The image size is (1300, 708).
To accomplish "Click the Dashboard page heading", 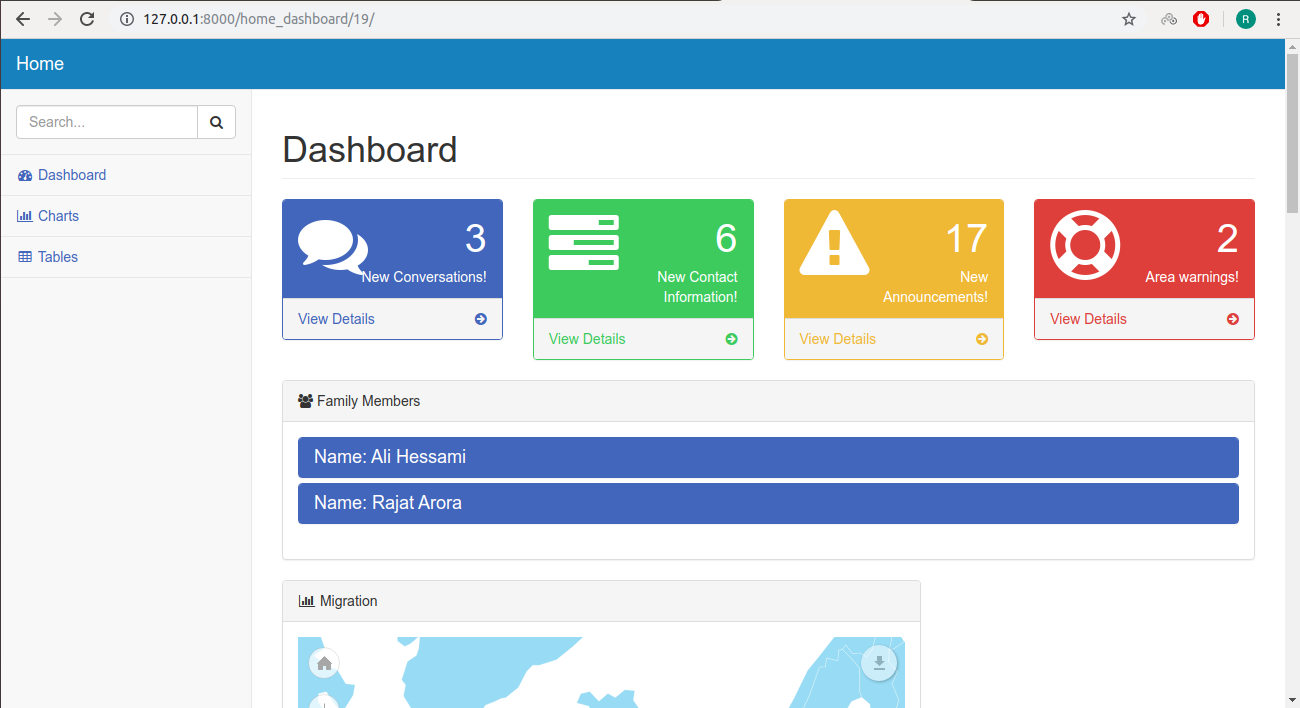I will (x=370, y=150).
